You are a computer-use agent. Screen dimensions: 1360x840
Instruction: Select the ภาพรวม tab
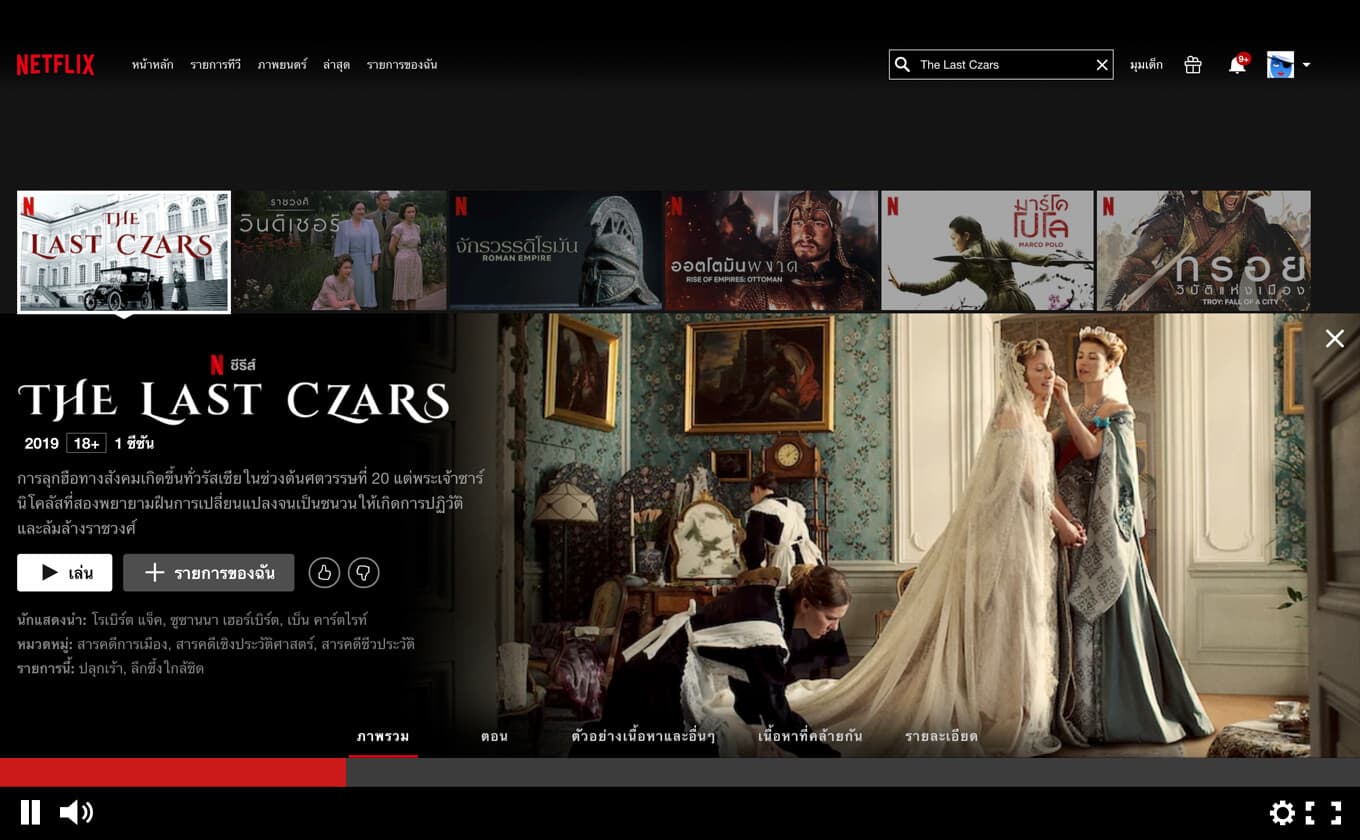(383, 737)
